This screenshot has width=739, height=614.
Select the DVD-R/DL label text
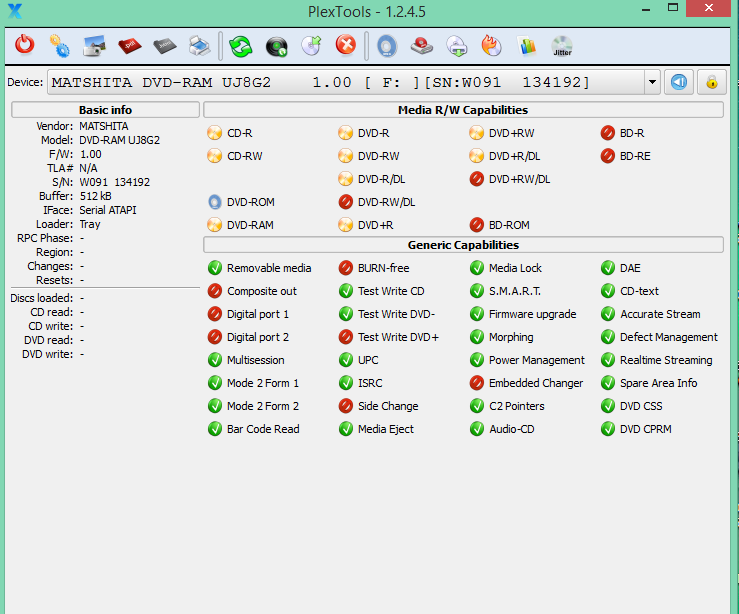point(381,179)
